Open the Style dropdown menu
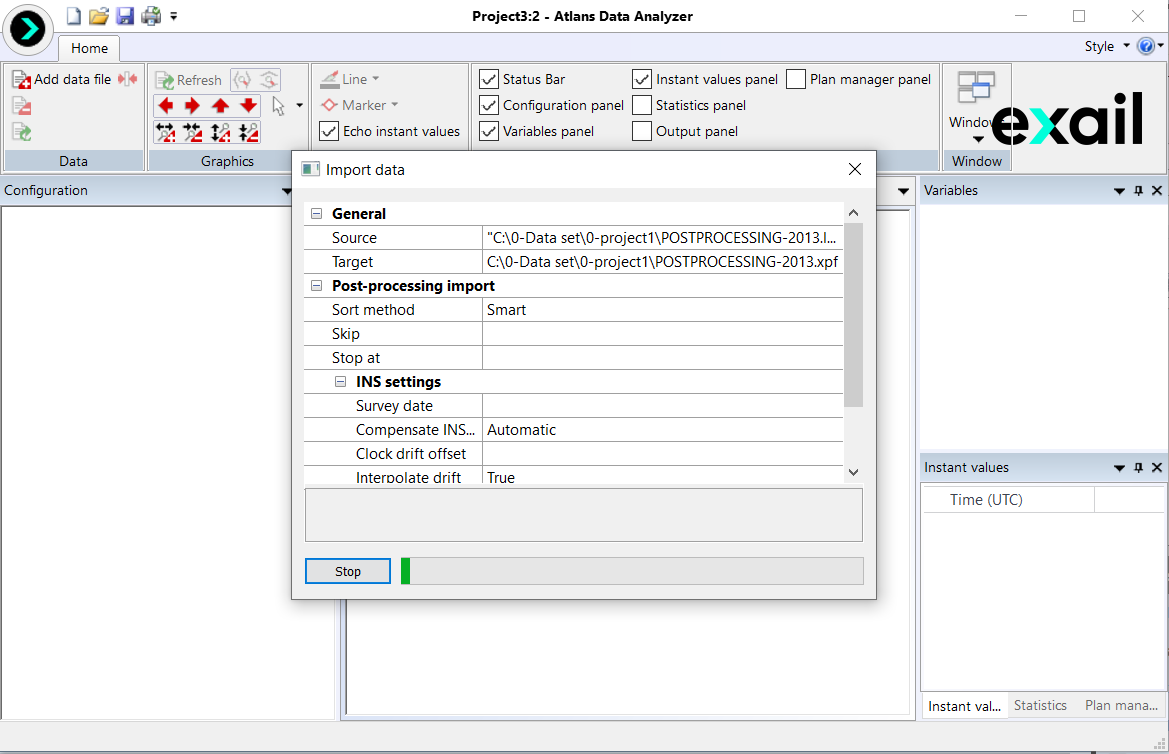This screenshot has width=1169, height=754. click(1107, 46)
